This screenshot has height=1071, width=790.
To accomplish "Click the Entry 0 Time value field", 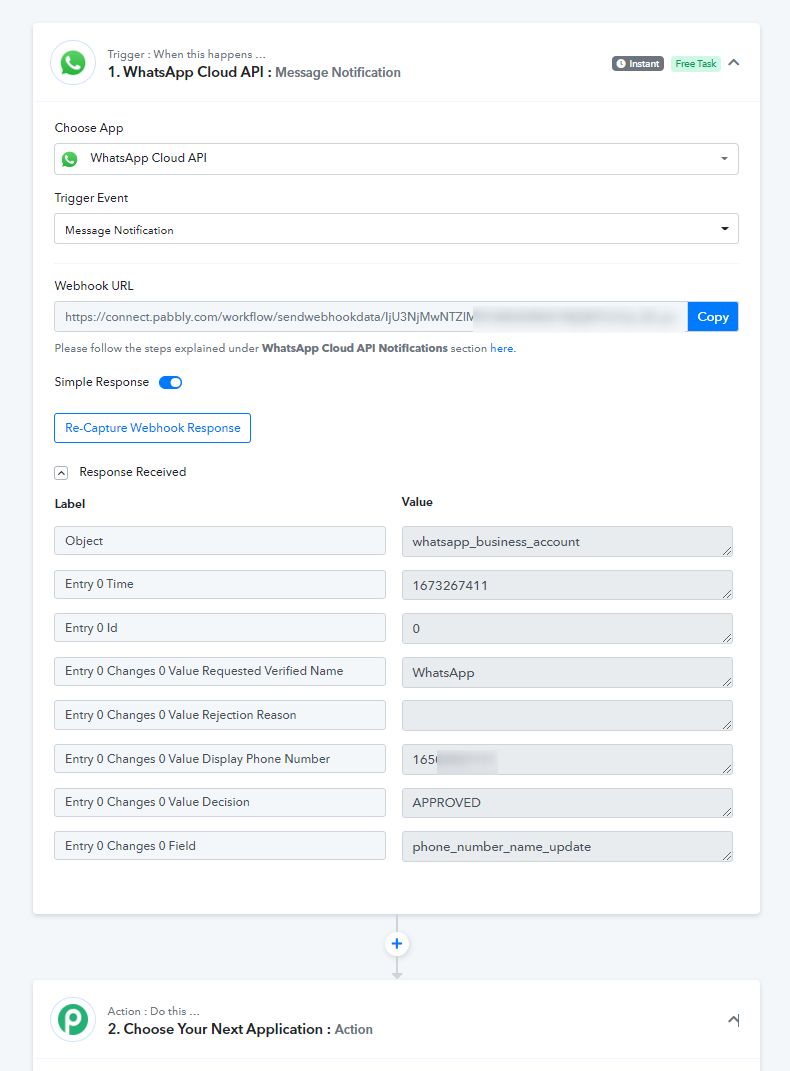I will pyautogui.click(x=566, y=585).
